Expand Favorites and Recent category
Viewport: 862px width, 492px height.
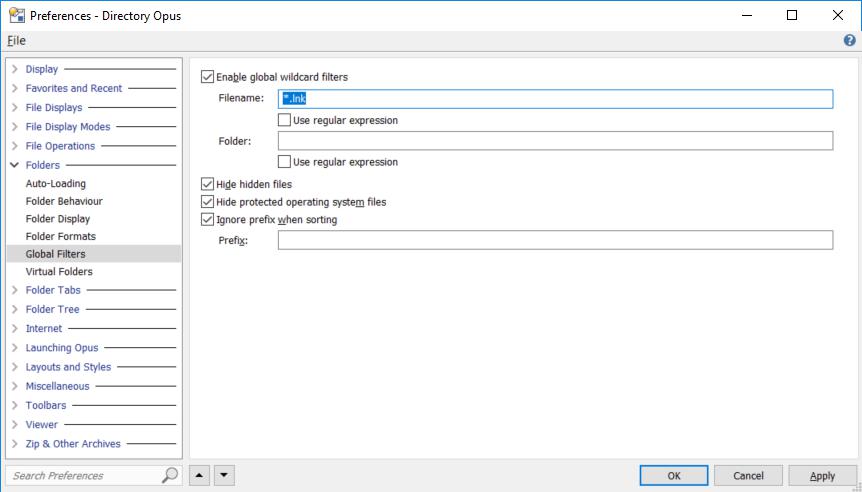[15, 89]
